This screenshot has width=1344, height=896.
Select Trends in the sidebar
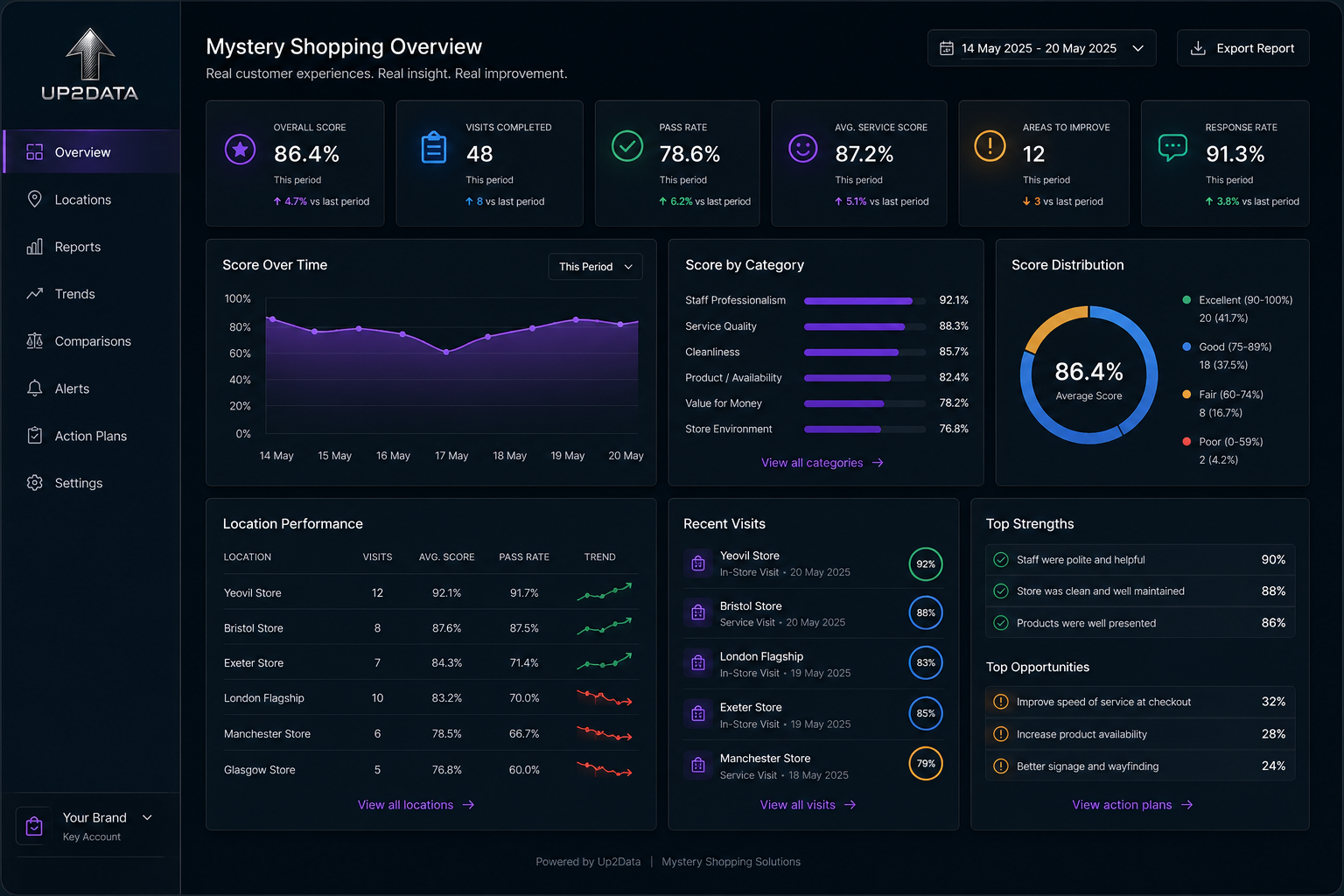coord(92,294)
